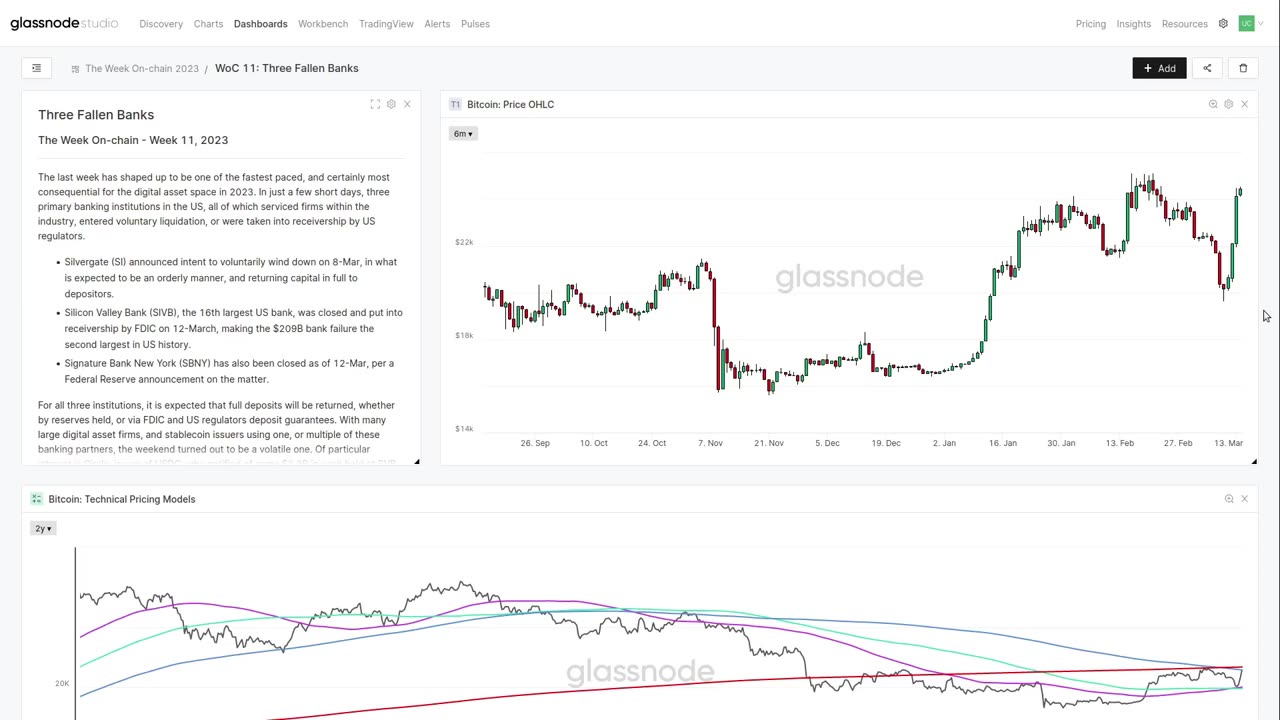Screen dimensions: 1280x720
Task: Go to Pricing page
Action: 1091,23
